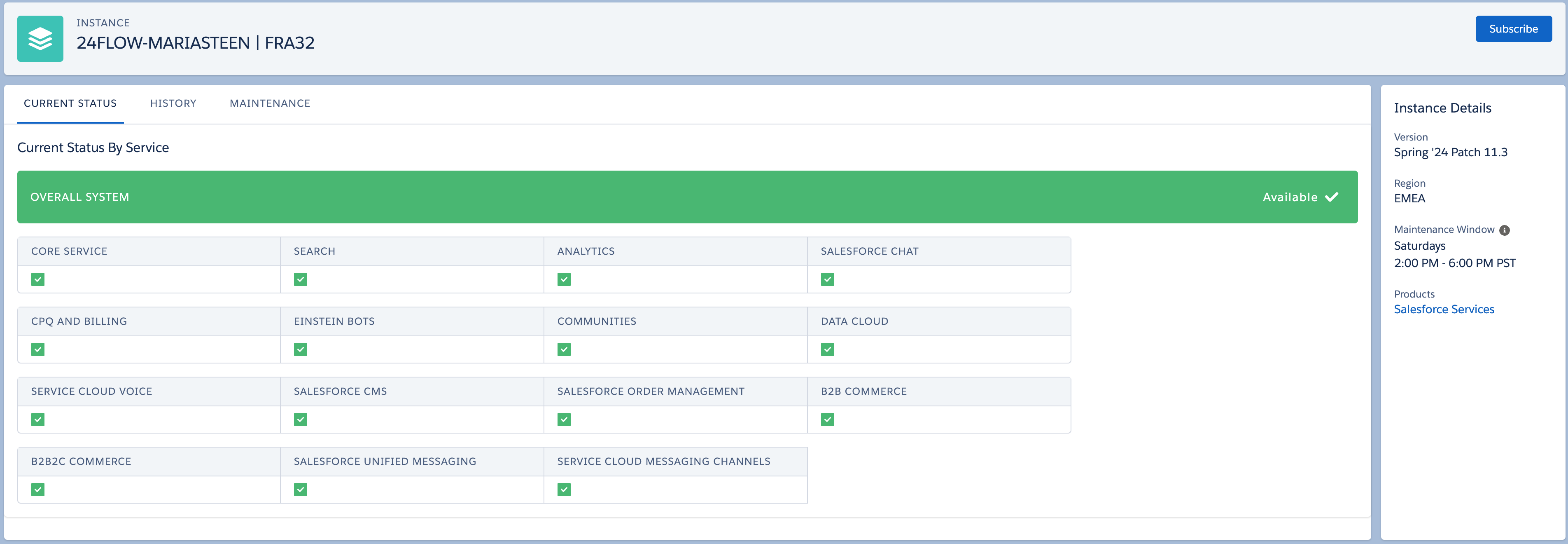Click the Core Service green status icon
This screenshot has height=544, width=1568.
pos(38,279)
